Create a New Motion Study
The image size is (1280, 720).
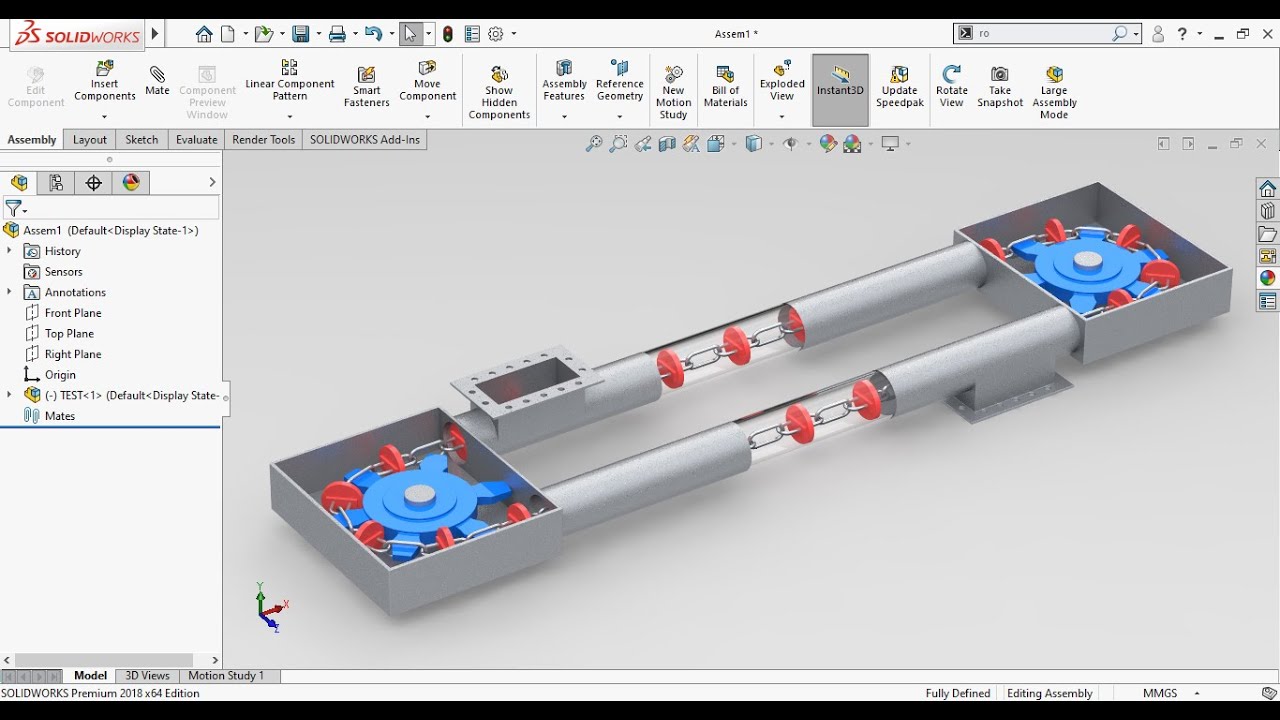point(673,93)
